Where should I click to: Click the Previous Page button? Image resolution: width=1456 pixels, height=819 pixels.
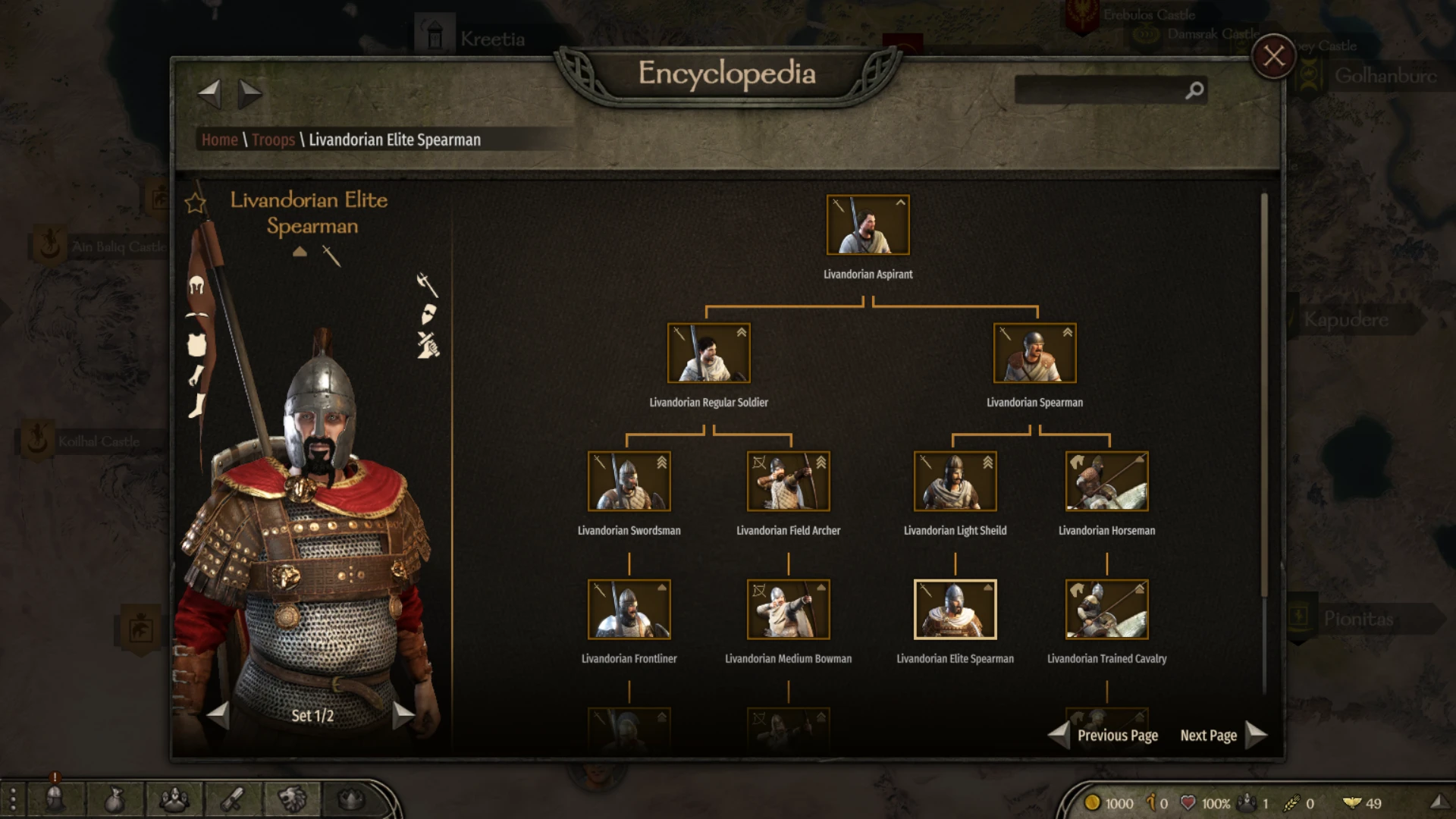[1103, 735]
